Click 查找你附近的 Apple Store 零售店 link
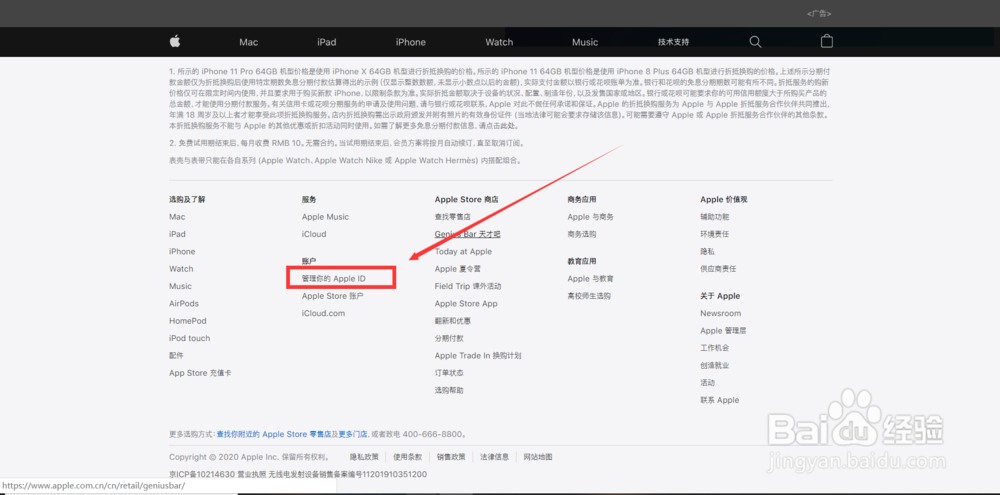1000x495 pixels. (274, 434)
